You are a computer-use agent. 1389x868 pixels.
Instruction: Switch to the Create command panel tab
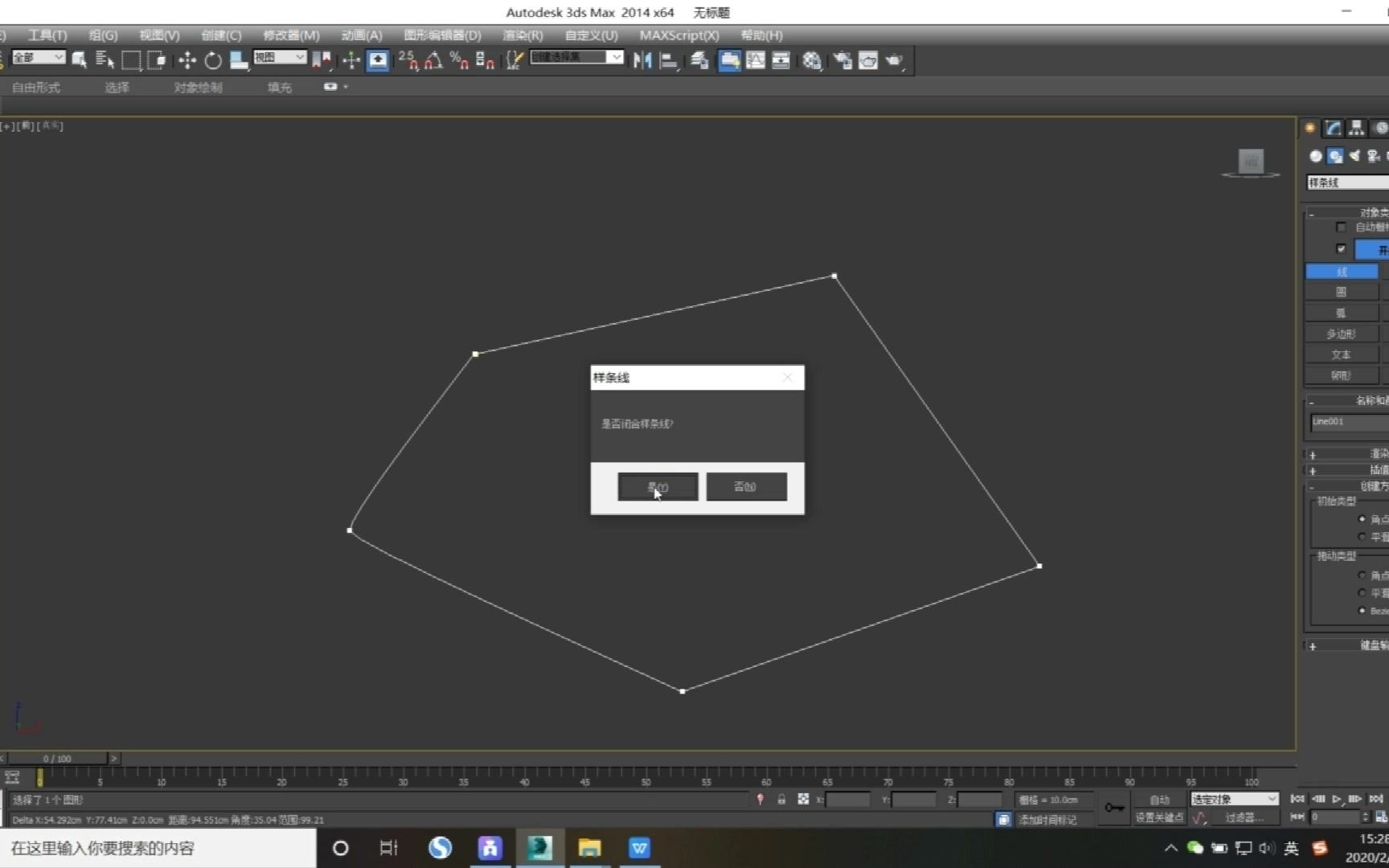[1310, 128]
